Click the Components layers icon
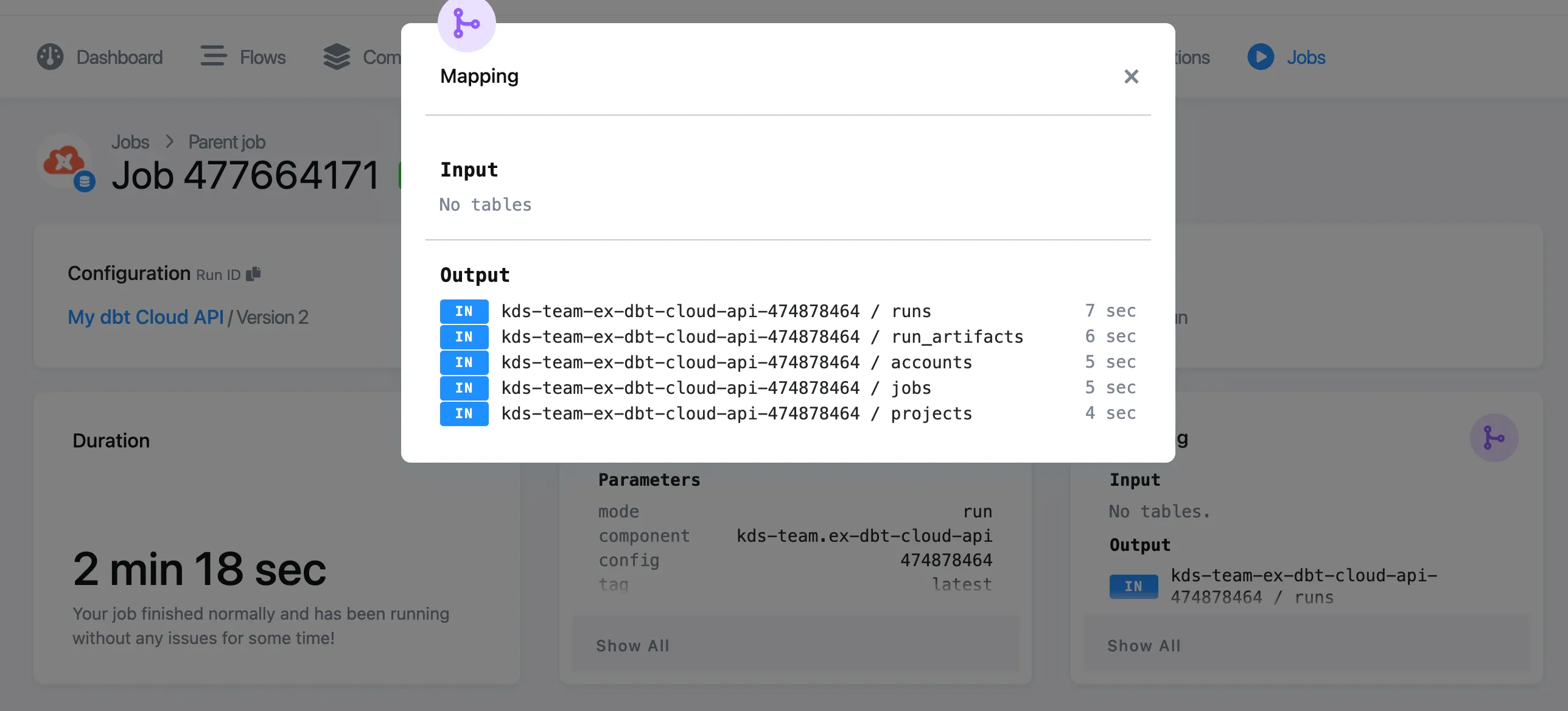The width and height of the screenshot is (1568, 711). click(337, 57)
